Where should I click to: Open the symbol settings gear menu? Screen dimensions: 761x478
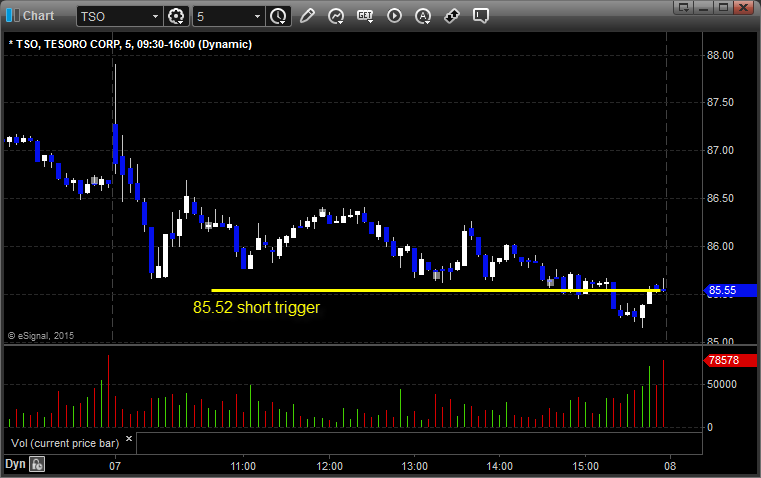pyautogui.click(x=176, y=16)
